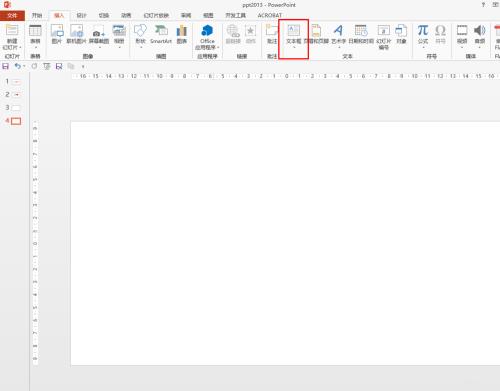Open the Review tab

click(186, 15)
